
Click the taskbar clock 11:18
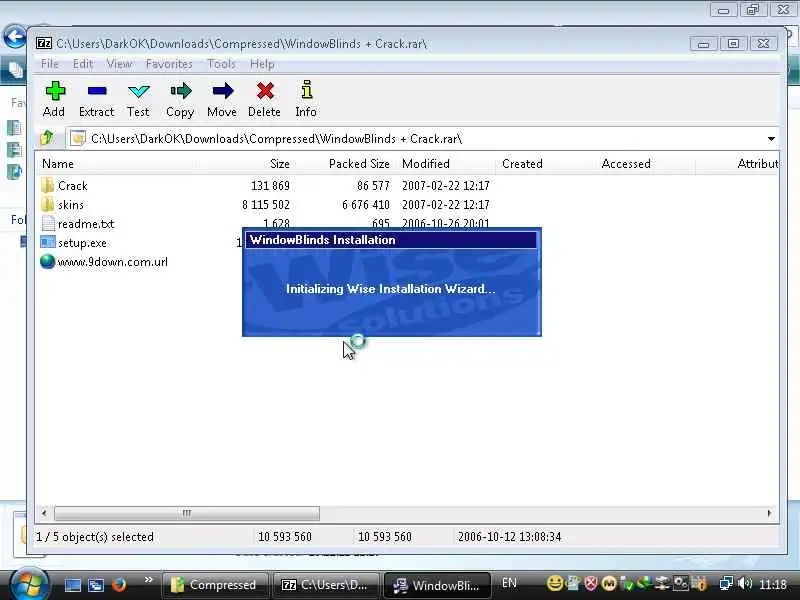click(772, 584)
